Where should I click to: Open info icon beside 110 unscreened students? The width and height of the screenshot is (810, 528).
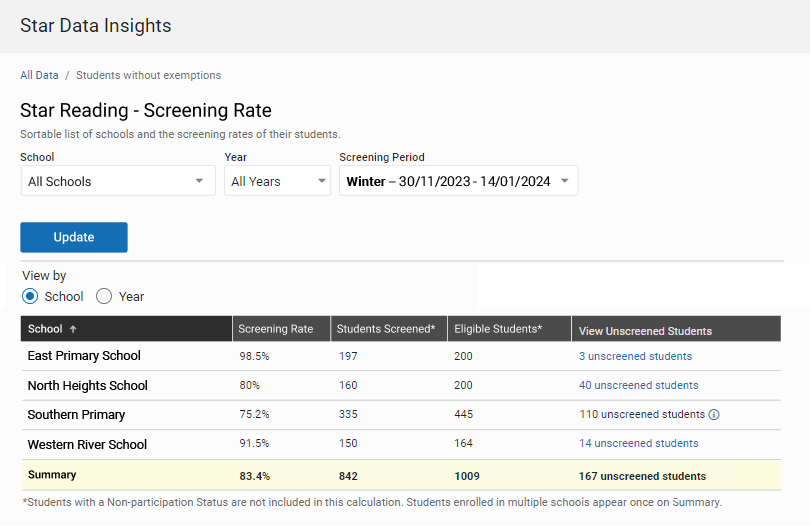[713, 415]
